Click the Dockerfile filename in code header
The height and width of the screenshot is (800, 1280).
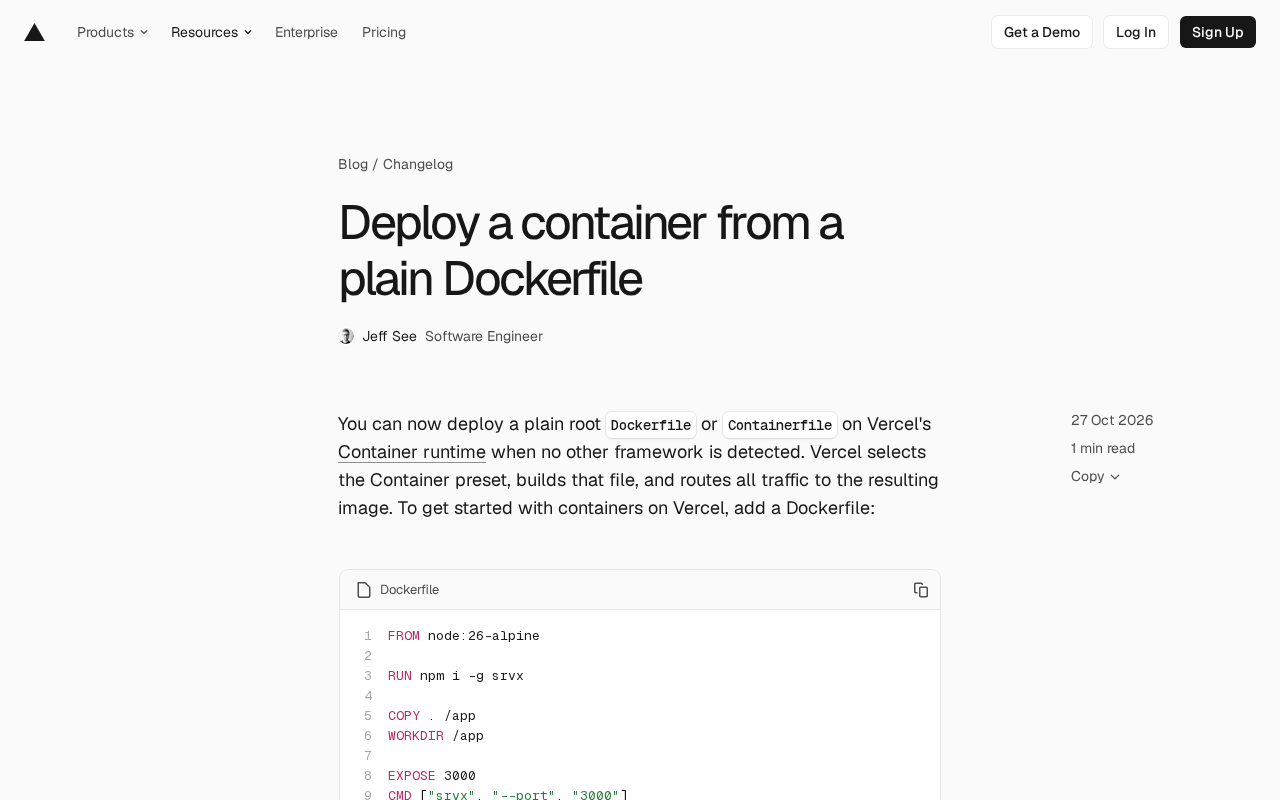pos(410,590)
